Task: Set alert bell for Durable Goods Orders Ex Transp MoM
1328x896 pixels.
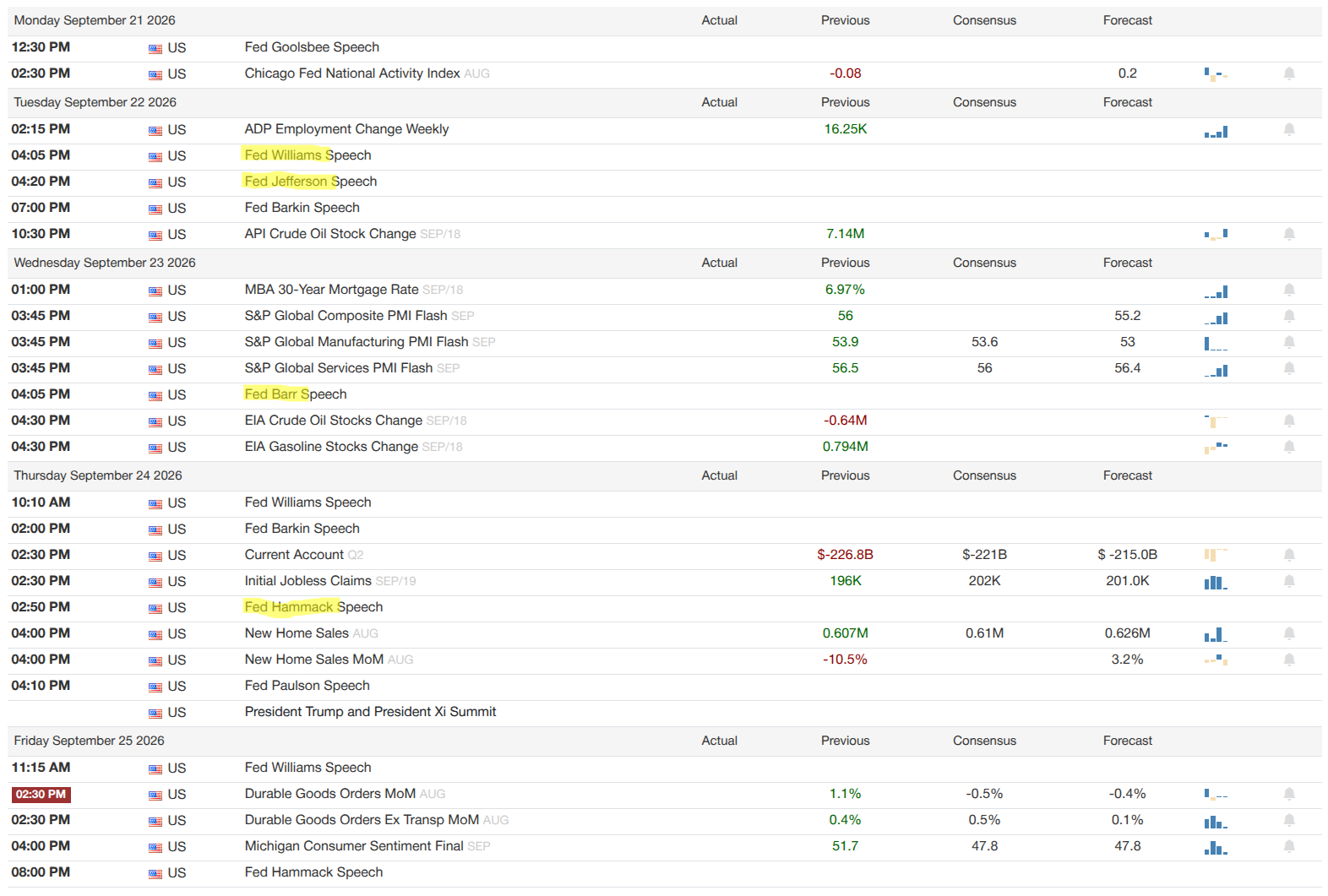Action: coord(1289,820)
